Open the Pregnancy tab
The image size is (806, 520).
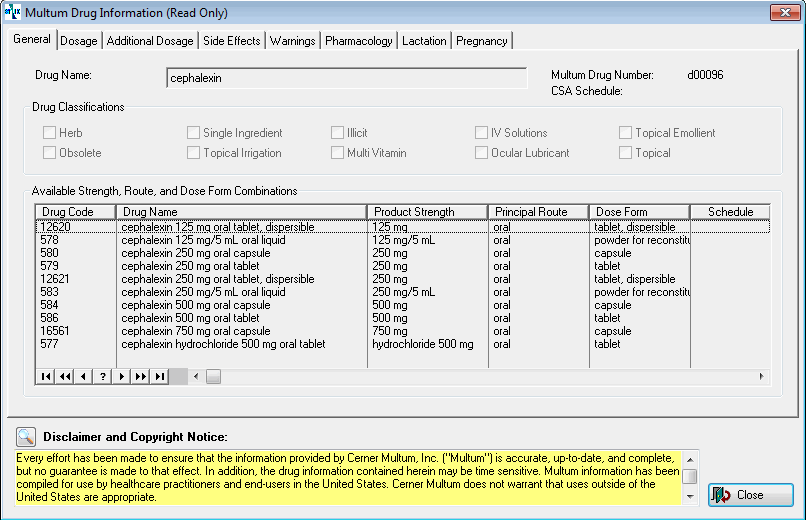(x=482, y=41)
